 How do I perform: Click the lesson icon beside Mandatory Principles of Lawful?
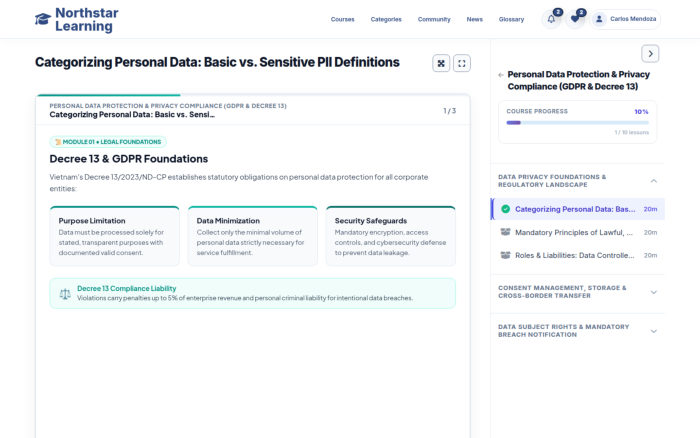coord(505,232)
